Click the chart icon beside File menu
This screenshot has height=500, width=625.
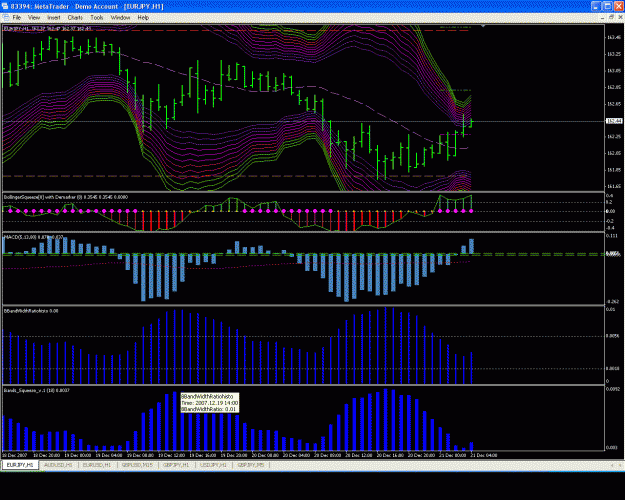pos(6,18)
